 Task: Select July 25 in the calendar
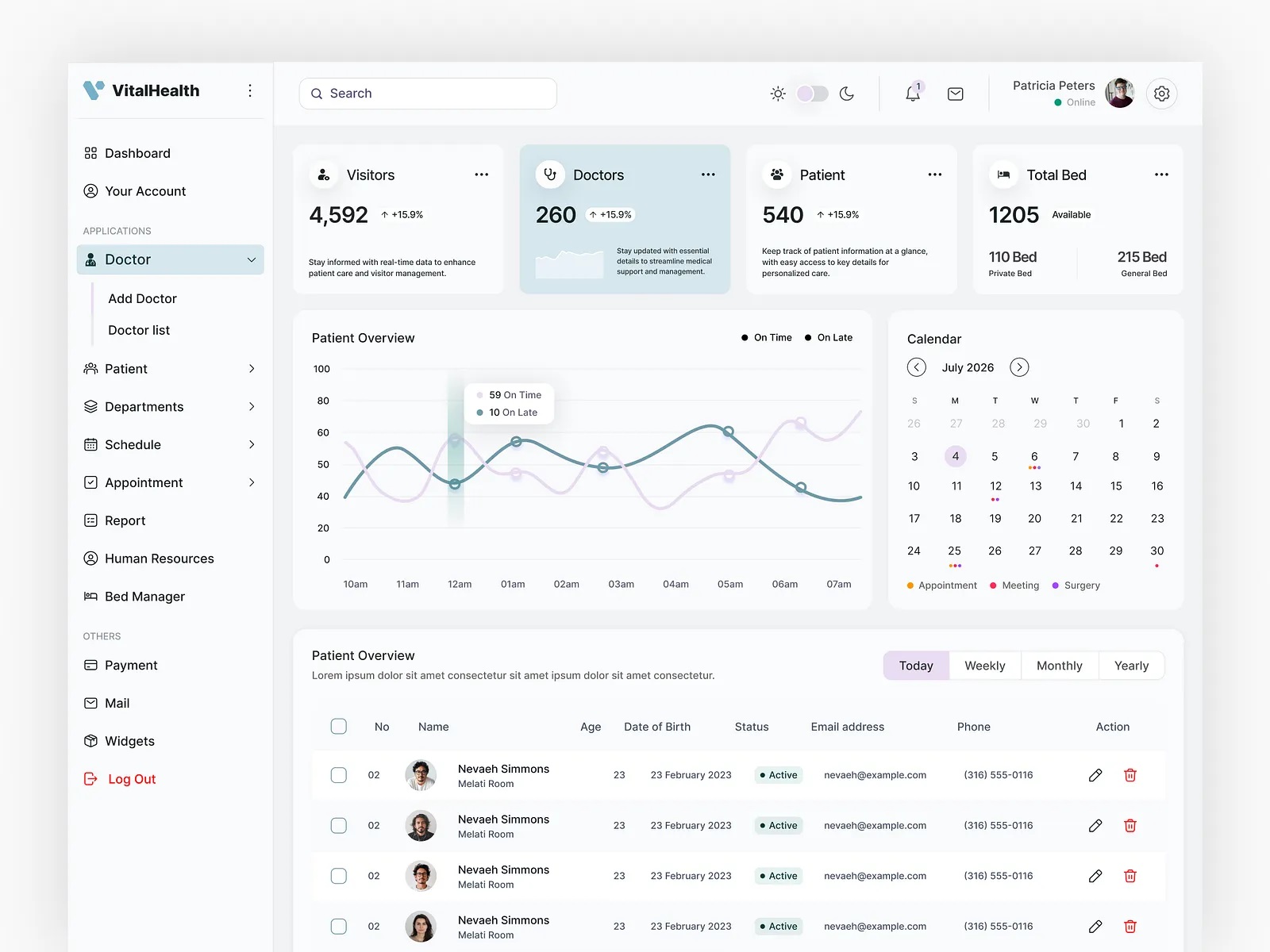pyautogui.click(x=955, y=551)
